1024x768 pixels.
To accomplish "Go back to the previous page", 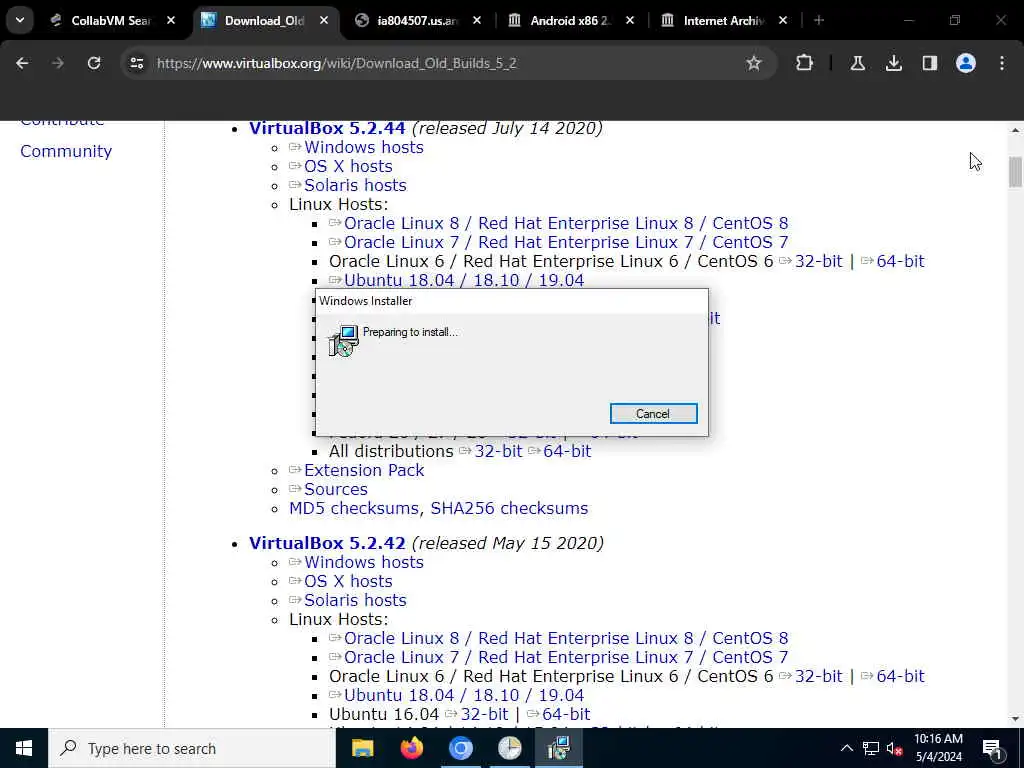I will coord(22,63).
